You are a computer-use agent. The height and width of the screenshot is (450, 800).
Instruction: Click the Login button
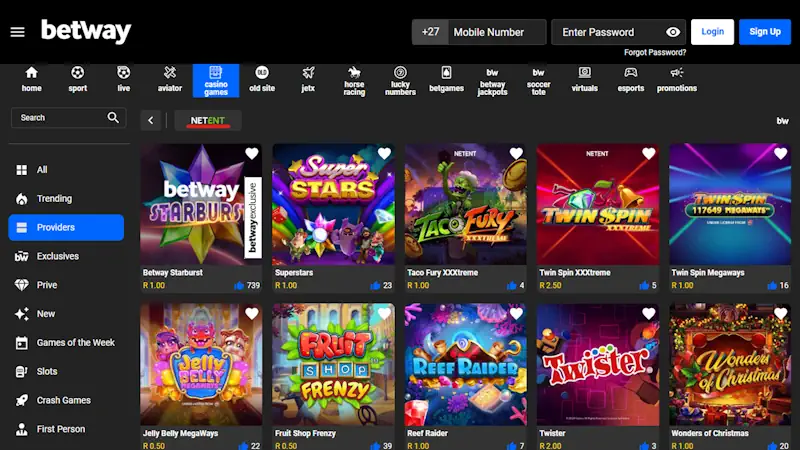(x=712, y=32)
